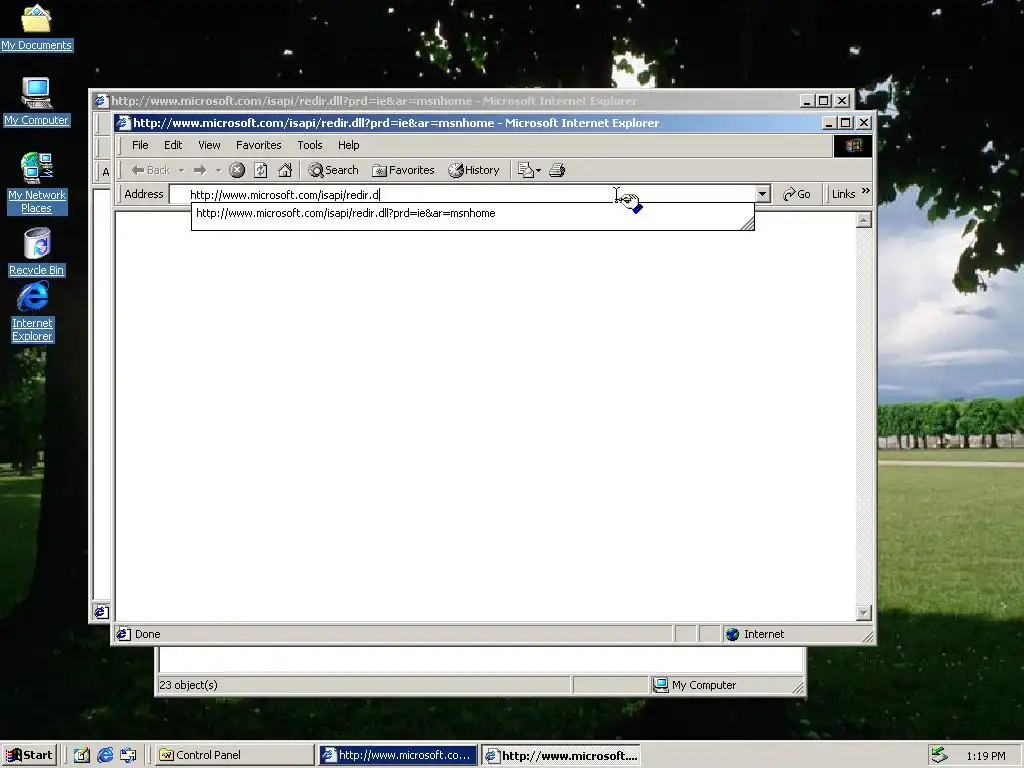
Task: Switch to the first microsoft.co... taskbar button
Action: 398,755
